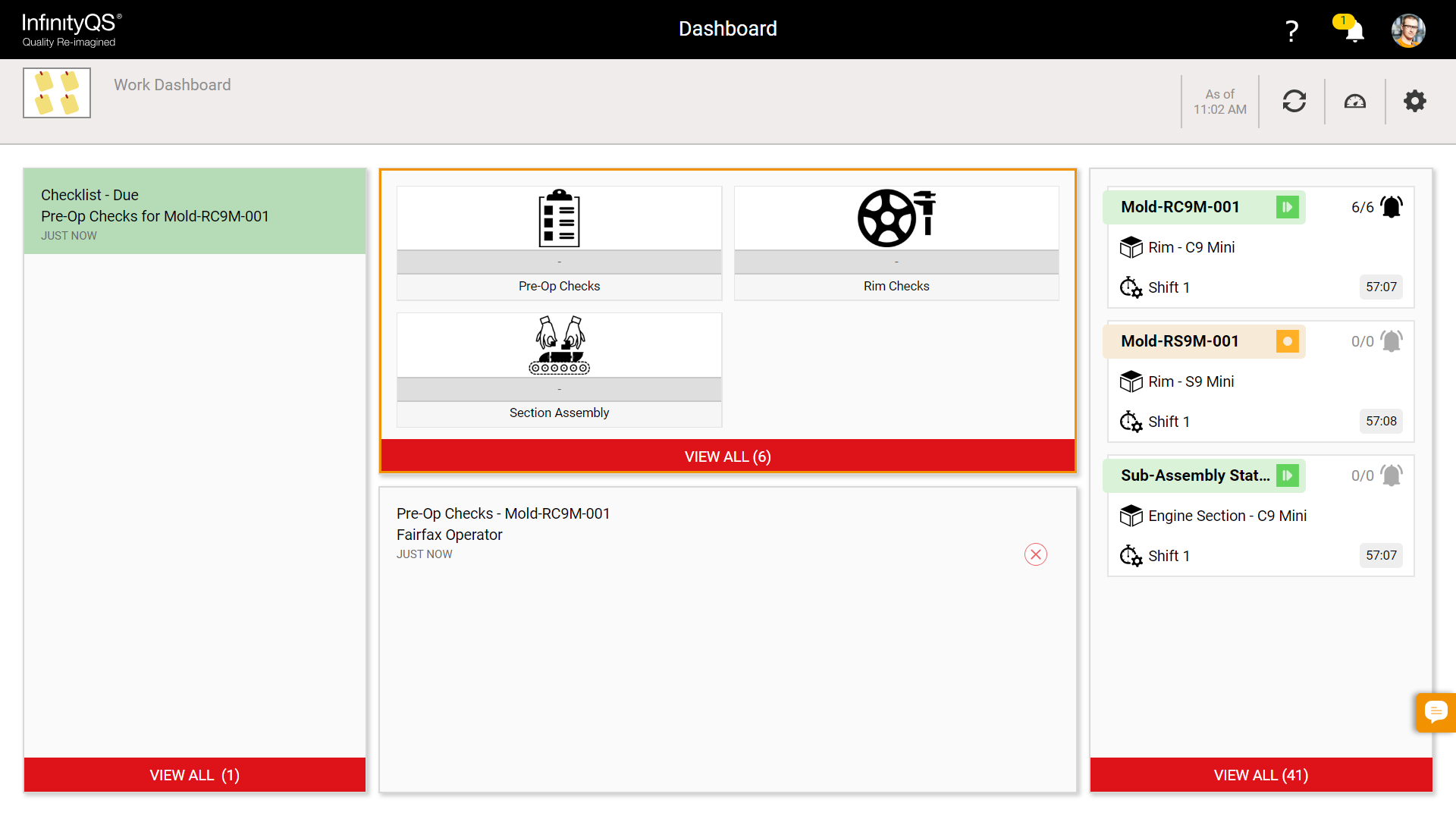
Task: Click the bell alert icon for Mold-RC9M-001
Action: point(1392,206)
